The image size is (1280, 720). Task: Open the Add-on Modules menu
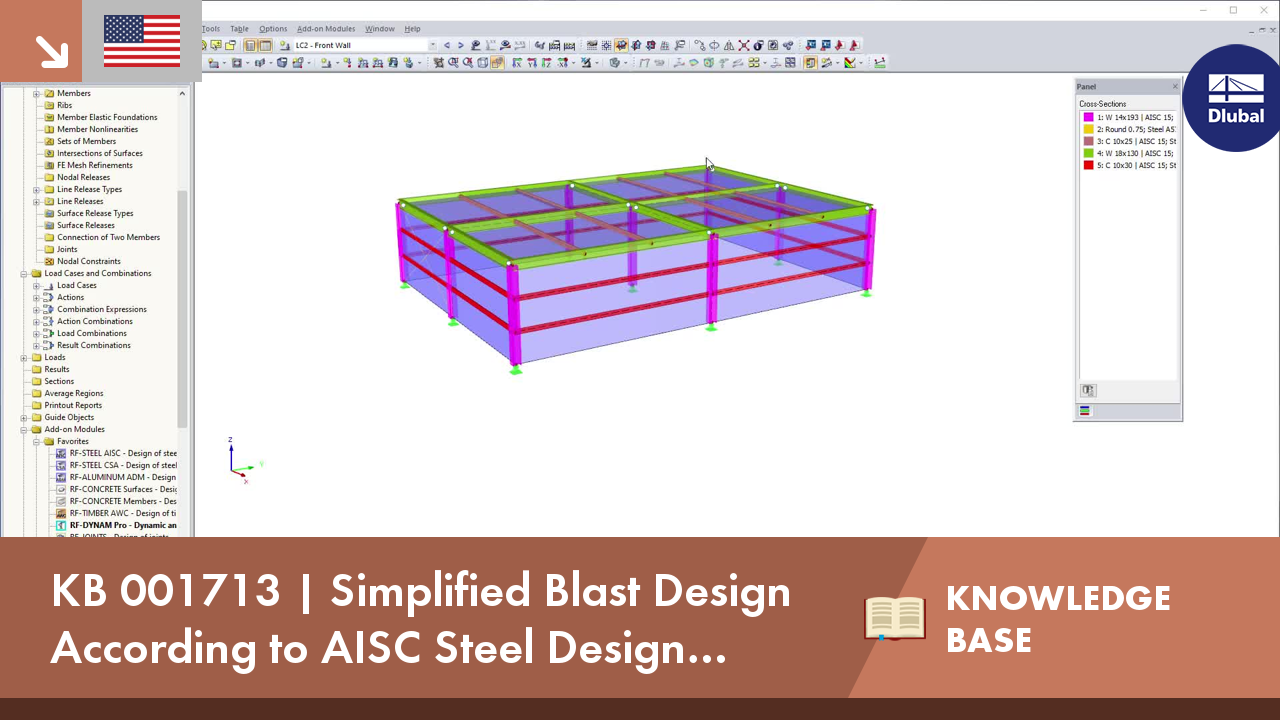tap(326, 29)
